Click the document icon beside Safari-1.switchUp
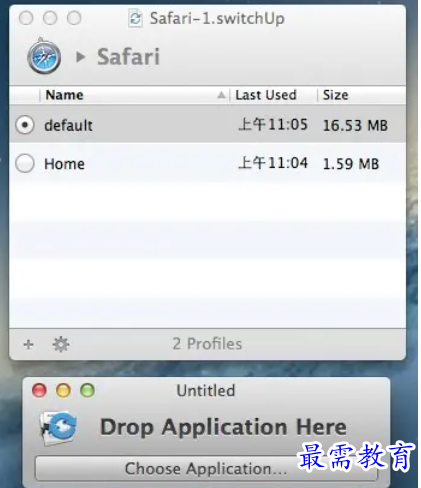 (x=135, y=18)
